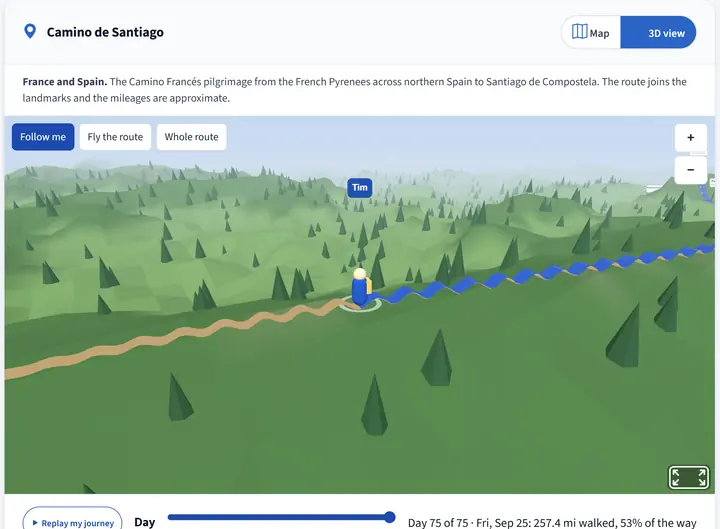Viewport: 720px width, 529px height.
Task: Start the Fly the route animation
Action: pos(115,137)
